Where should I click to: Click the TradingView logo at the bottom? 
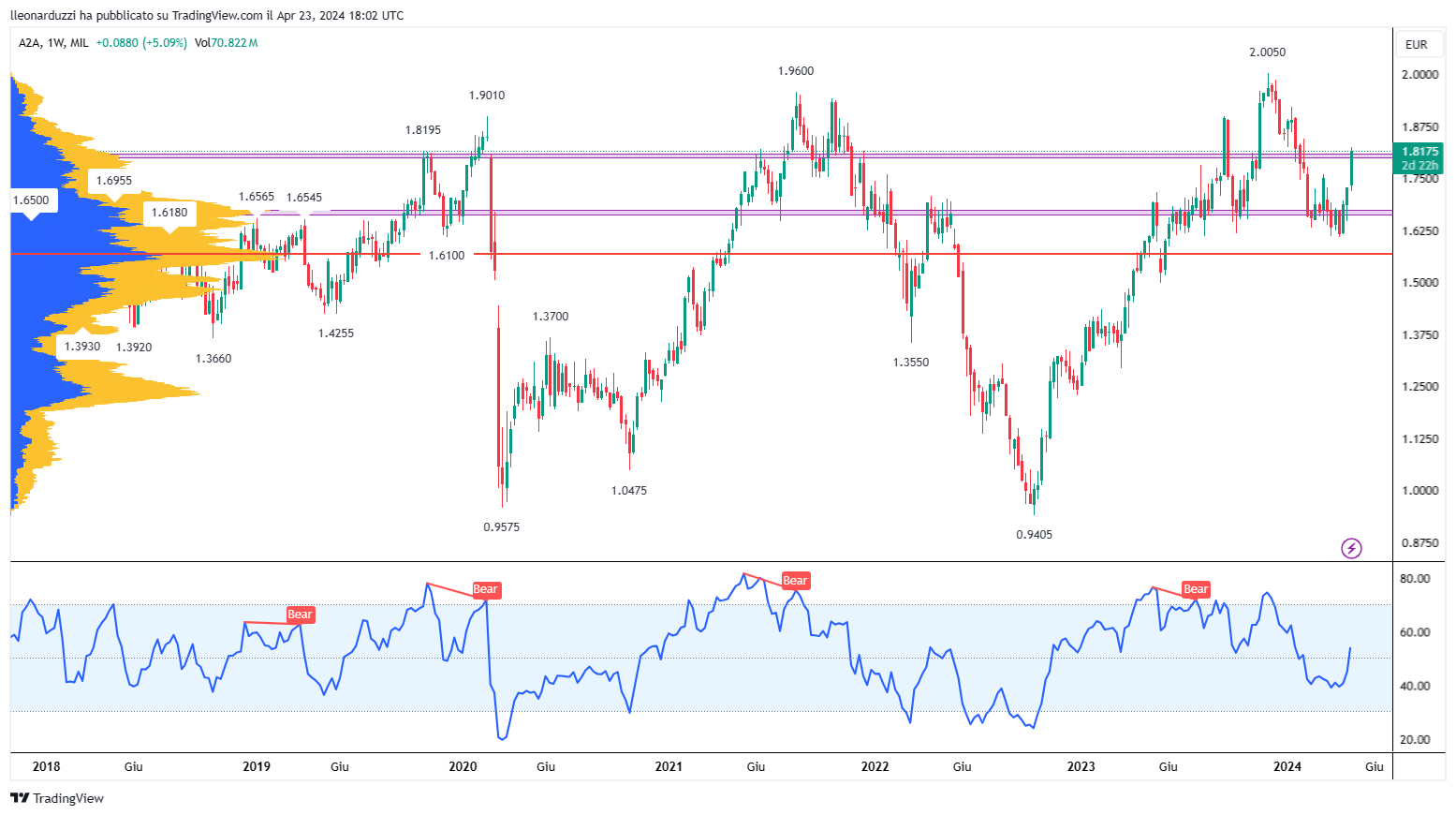(57, 798)
